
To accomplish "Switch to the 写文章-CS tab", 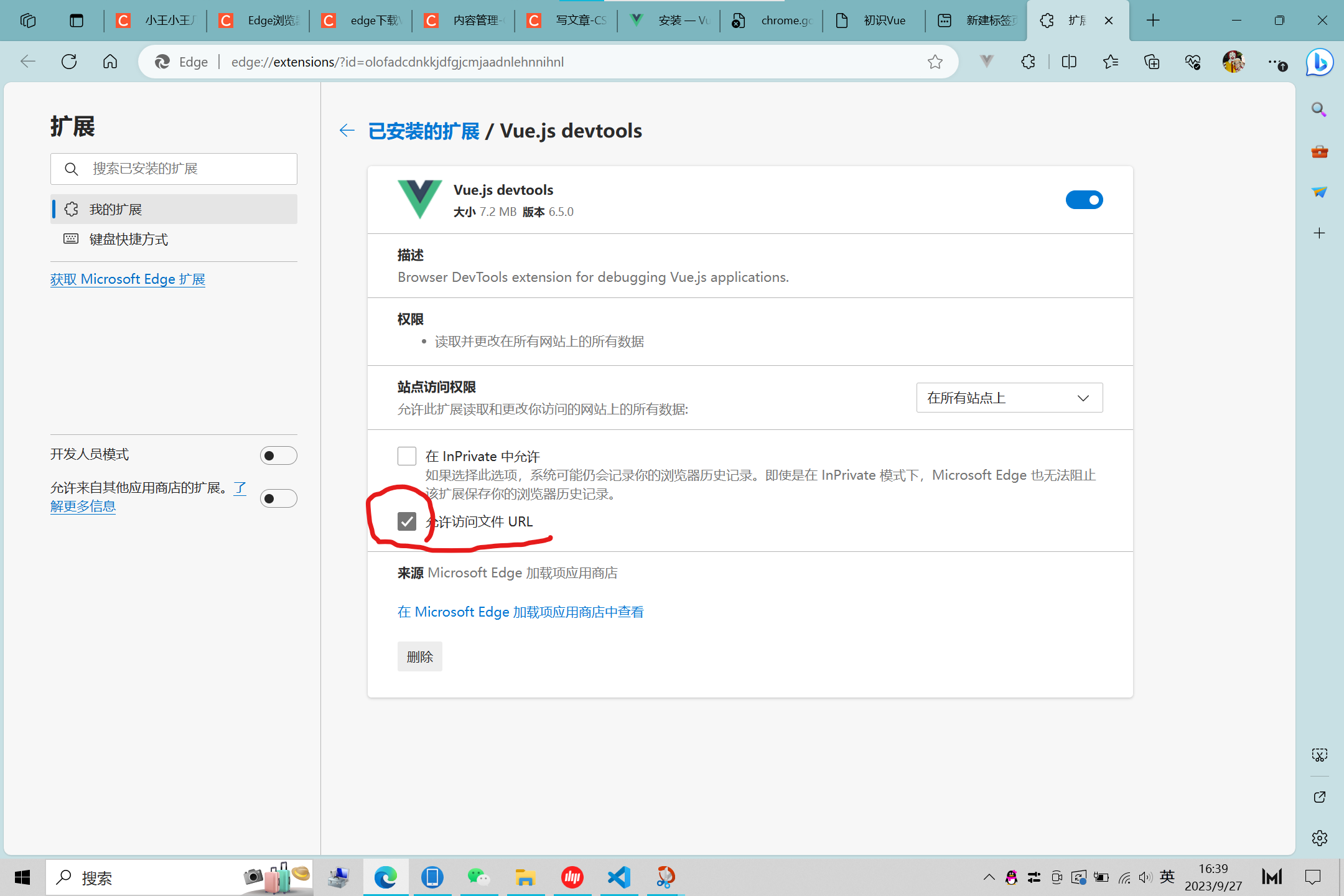I will click(x=565, y=21).
